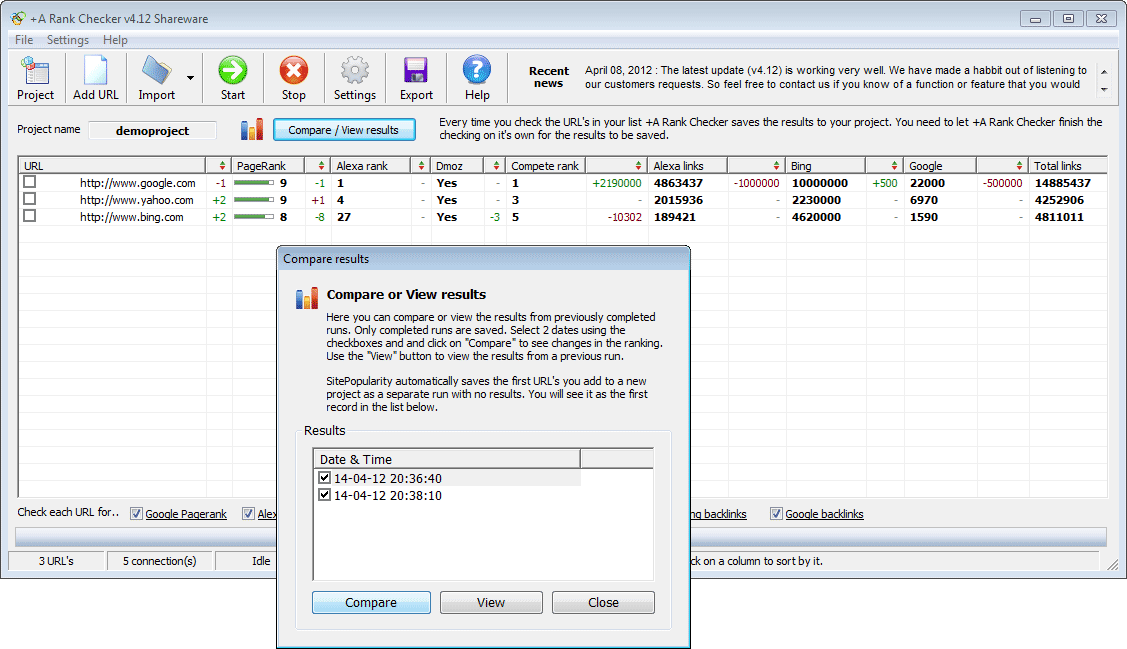The image size is (1127, 649).
Task: Tick the checkbox for http://www.google.com
Action: pyautogui.click(x=30, y=183)
